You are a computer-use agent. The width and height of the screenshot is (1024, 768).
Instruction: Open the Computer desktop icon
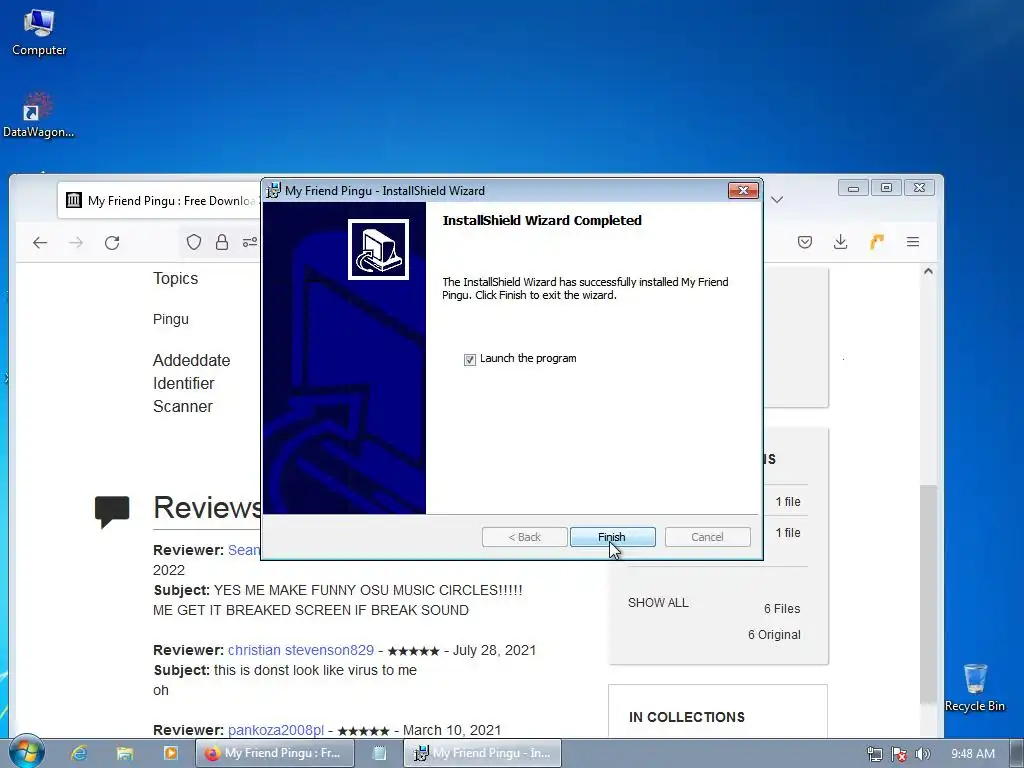tap(39, 33)
